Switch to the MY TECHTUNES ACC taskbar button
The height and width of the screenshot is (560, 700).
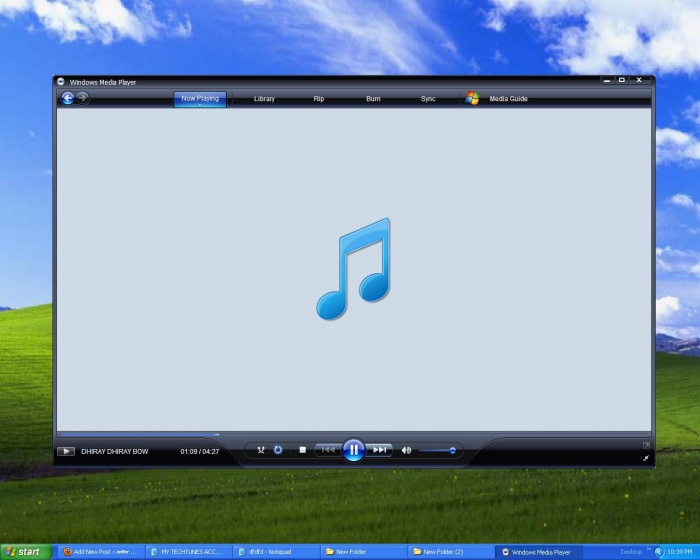point(189,552)
